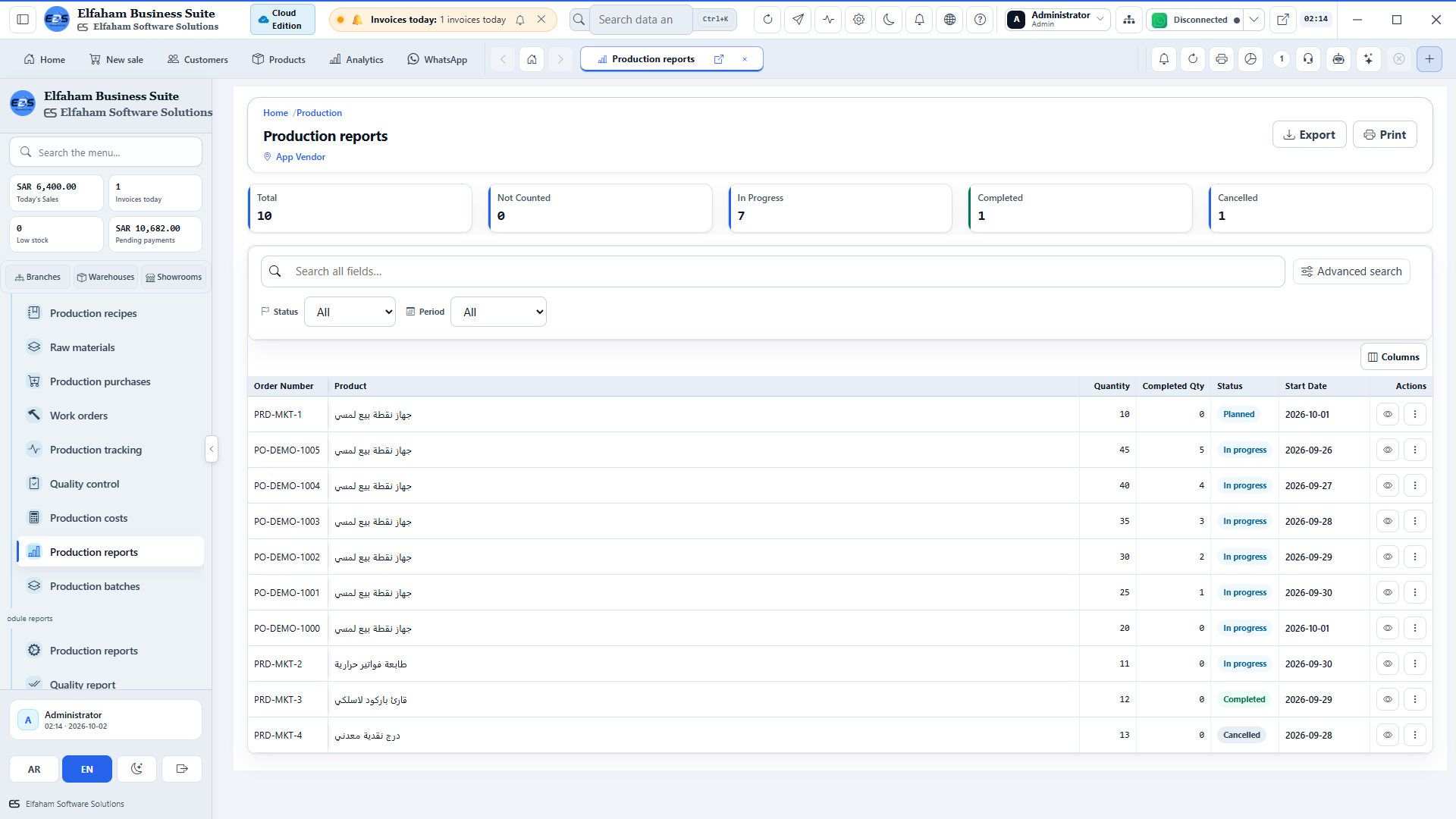This screenshot has height=819, width=1456.
Task: Expand the Disconnected status dropdown arrow
Action: (x=1254, y=20)
